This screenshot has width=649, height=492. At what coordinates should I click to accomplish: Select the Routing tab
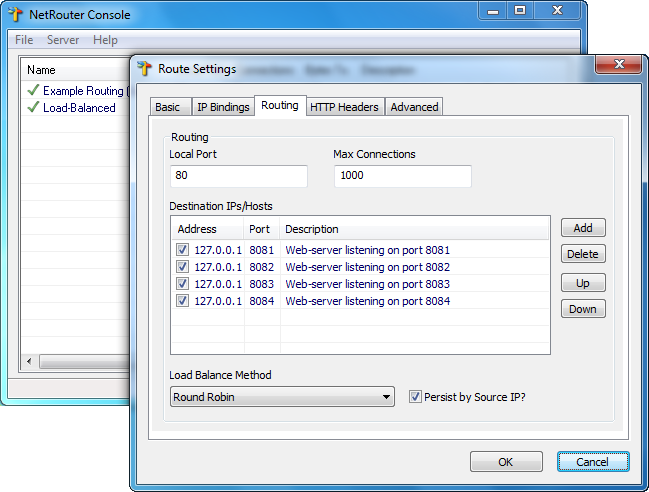tap(280, 106)
